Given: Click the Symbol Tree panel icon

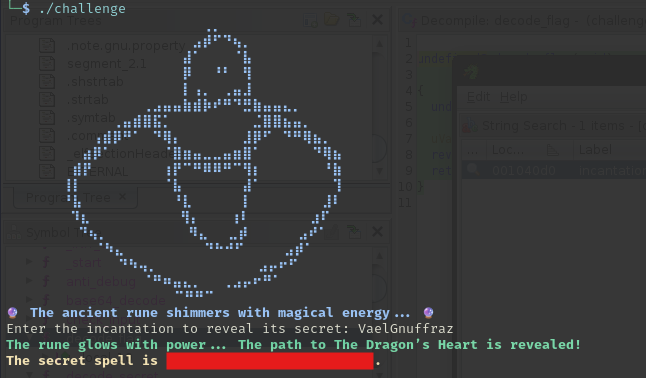Looking at the screenshot, I should click(x=14, y=232).
